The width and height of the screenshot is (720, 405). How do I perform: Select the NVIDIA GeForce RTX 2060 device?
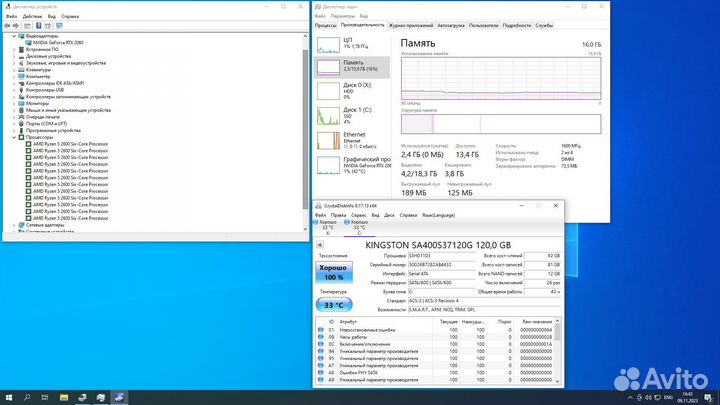(x=58, y=43)
